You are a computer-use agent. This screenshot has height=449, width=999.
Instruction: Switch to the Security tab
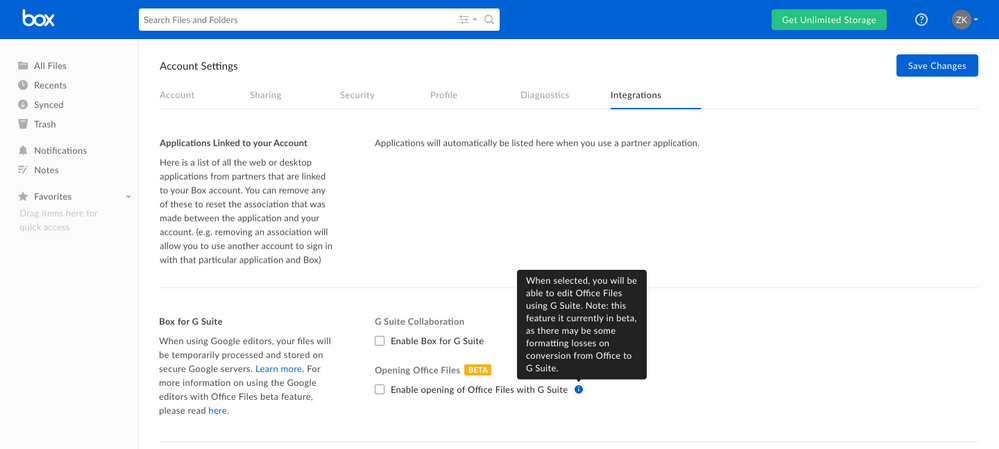coord(357,95)
